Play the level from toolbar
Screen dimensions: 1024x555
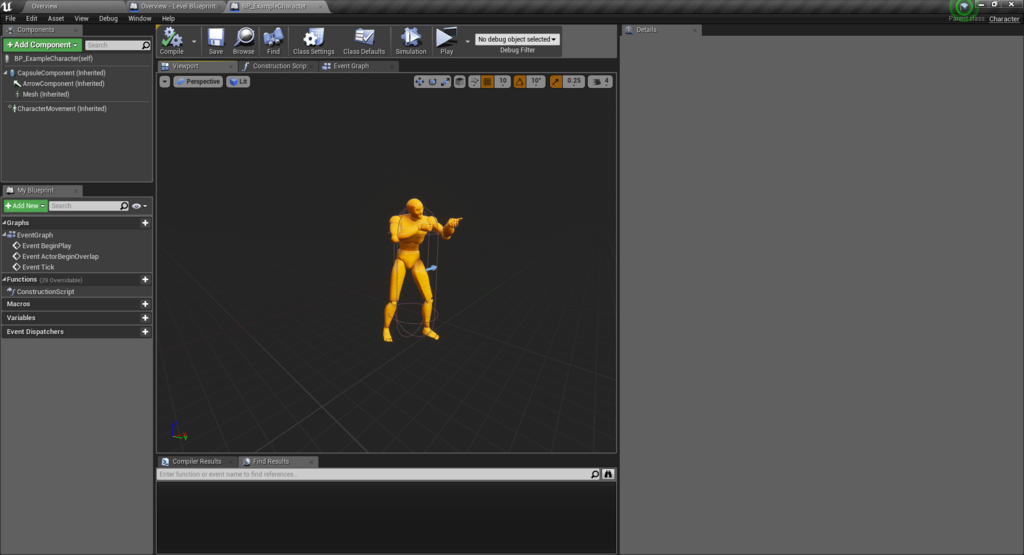click(x=447, y=40)
